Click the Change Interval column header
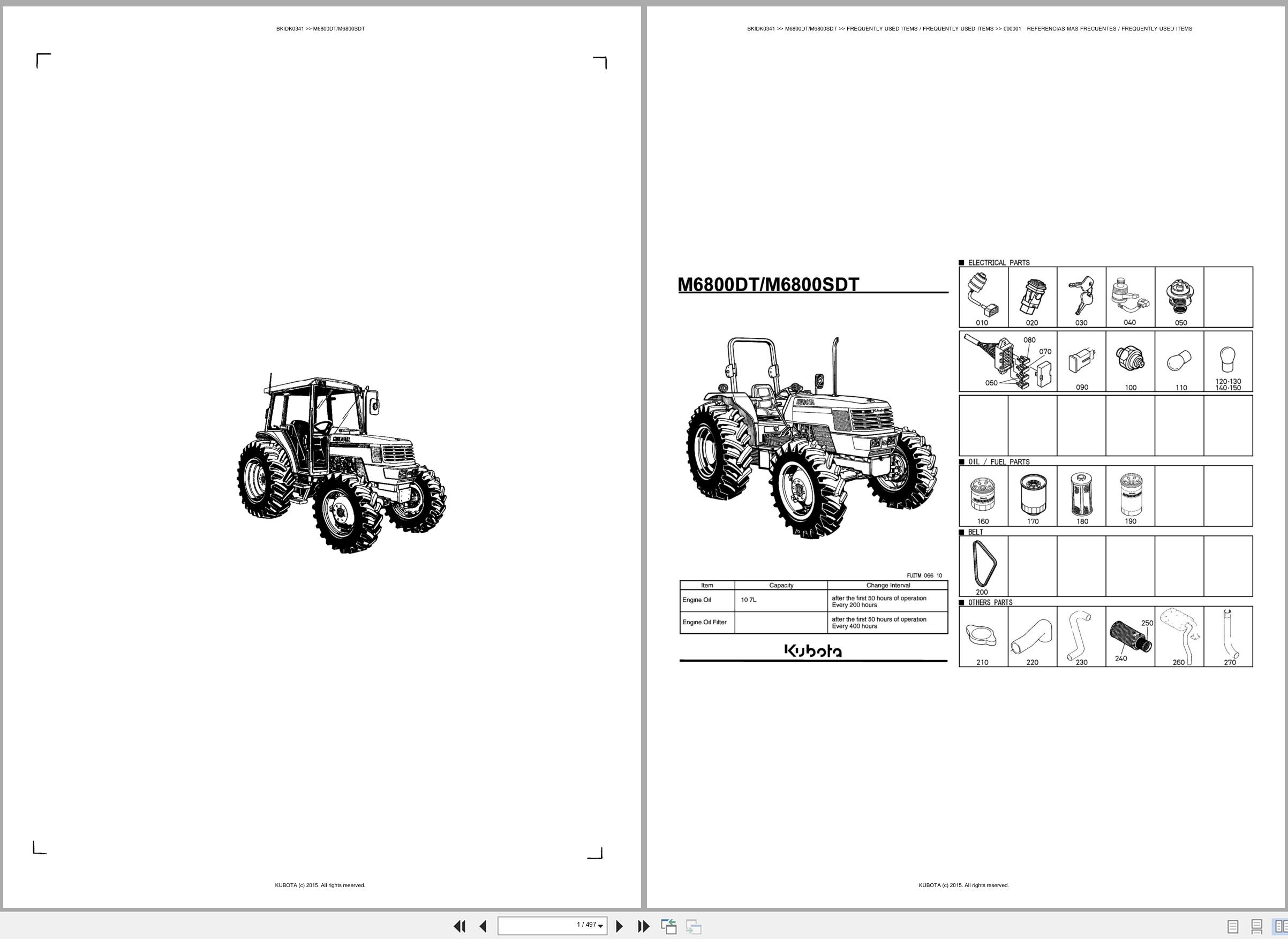This screenshot has height=939, width=1288. [887, 585]
